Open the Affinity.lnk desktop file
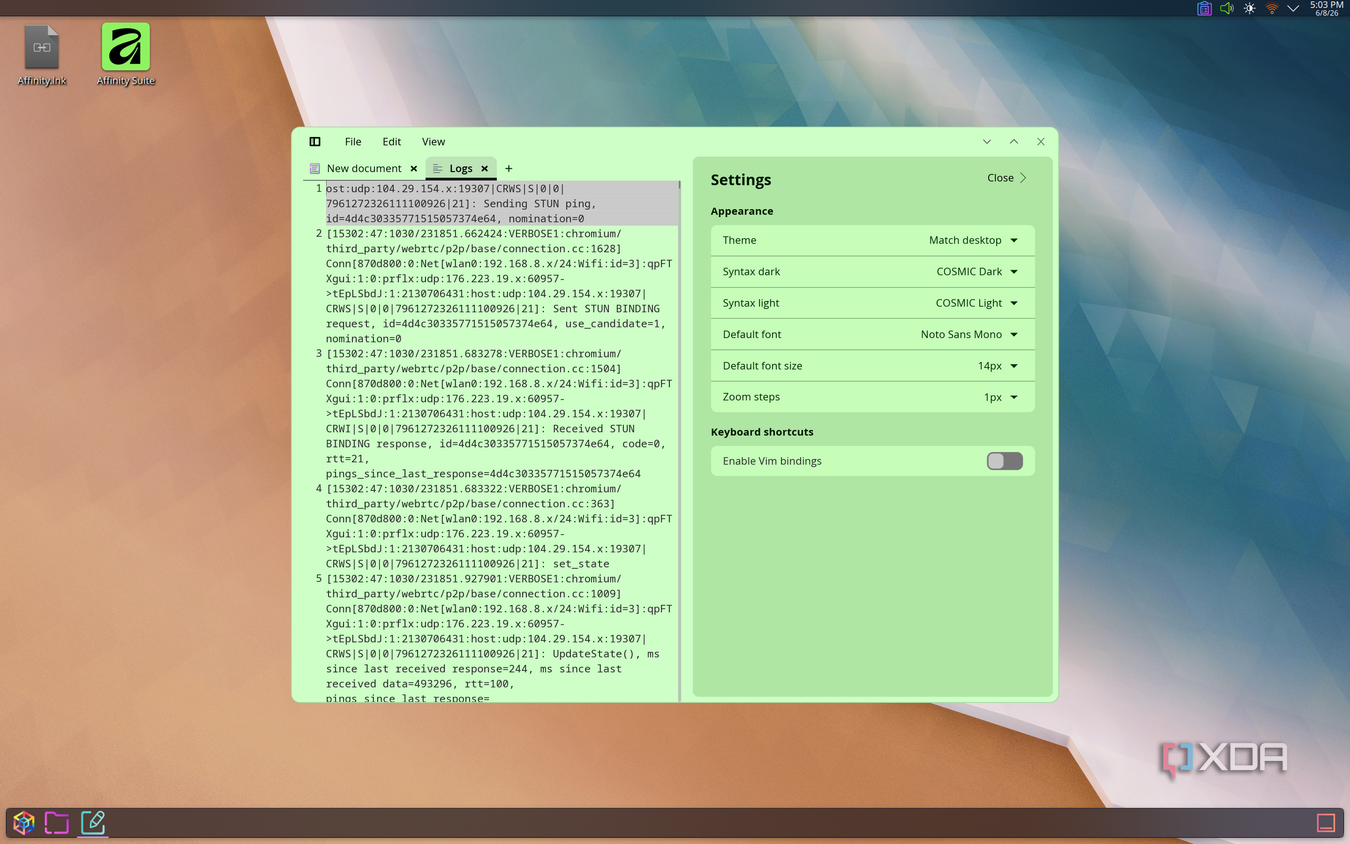Image resolution: width=1350 pixels, height=844 pixels. [42, 55]
